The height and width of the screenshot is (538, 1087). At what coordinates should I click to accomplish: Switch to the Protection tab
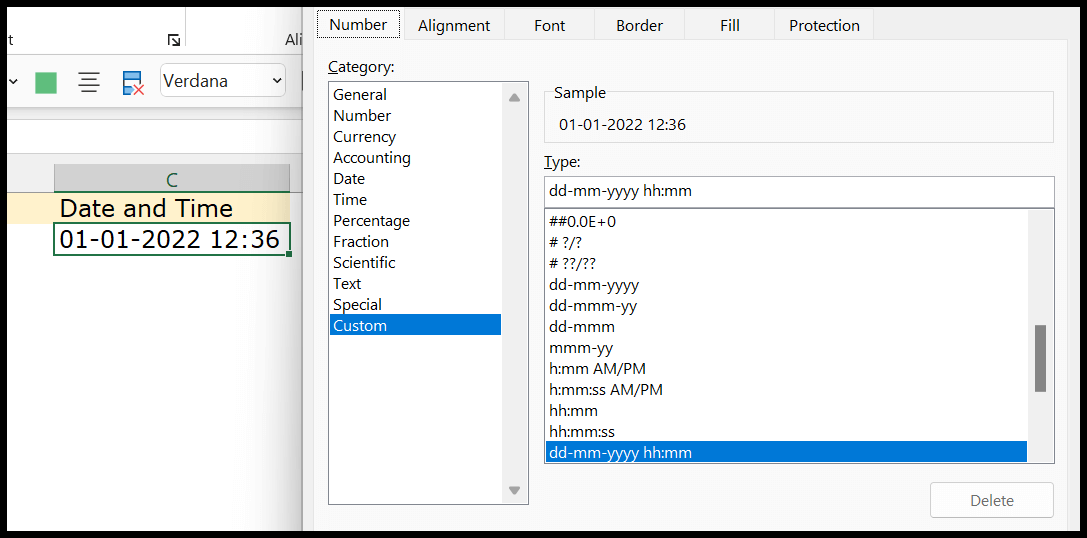pos(824,26)
